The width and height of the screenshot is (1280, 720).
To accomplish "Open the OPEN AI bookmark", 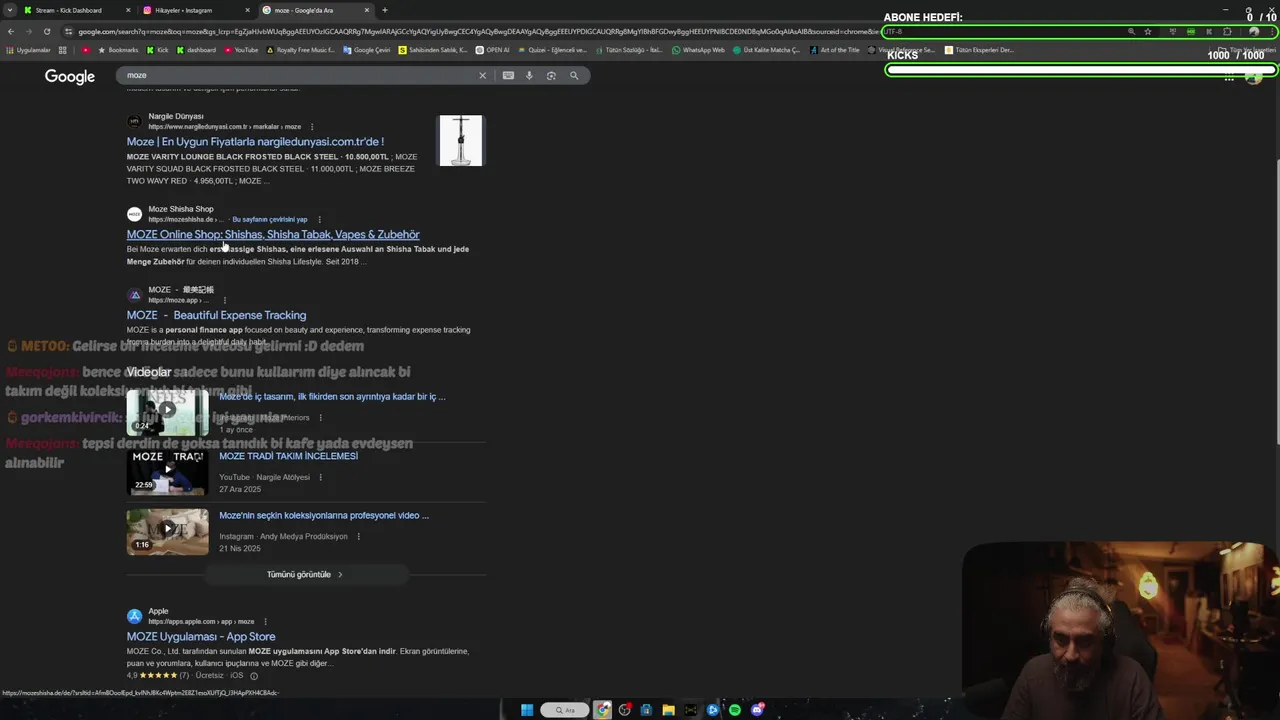I will point(492,50).
